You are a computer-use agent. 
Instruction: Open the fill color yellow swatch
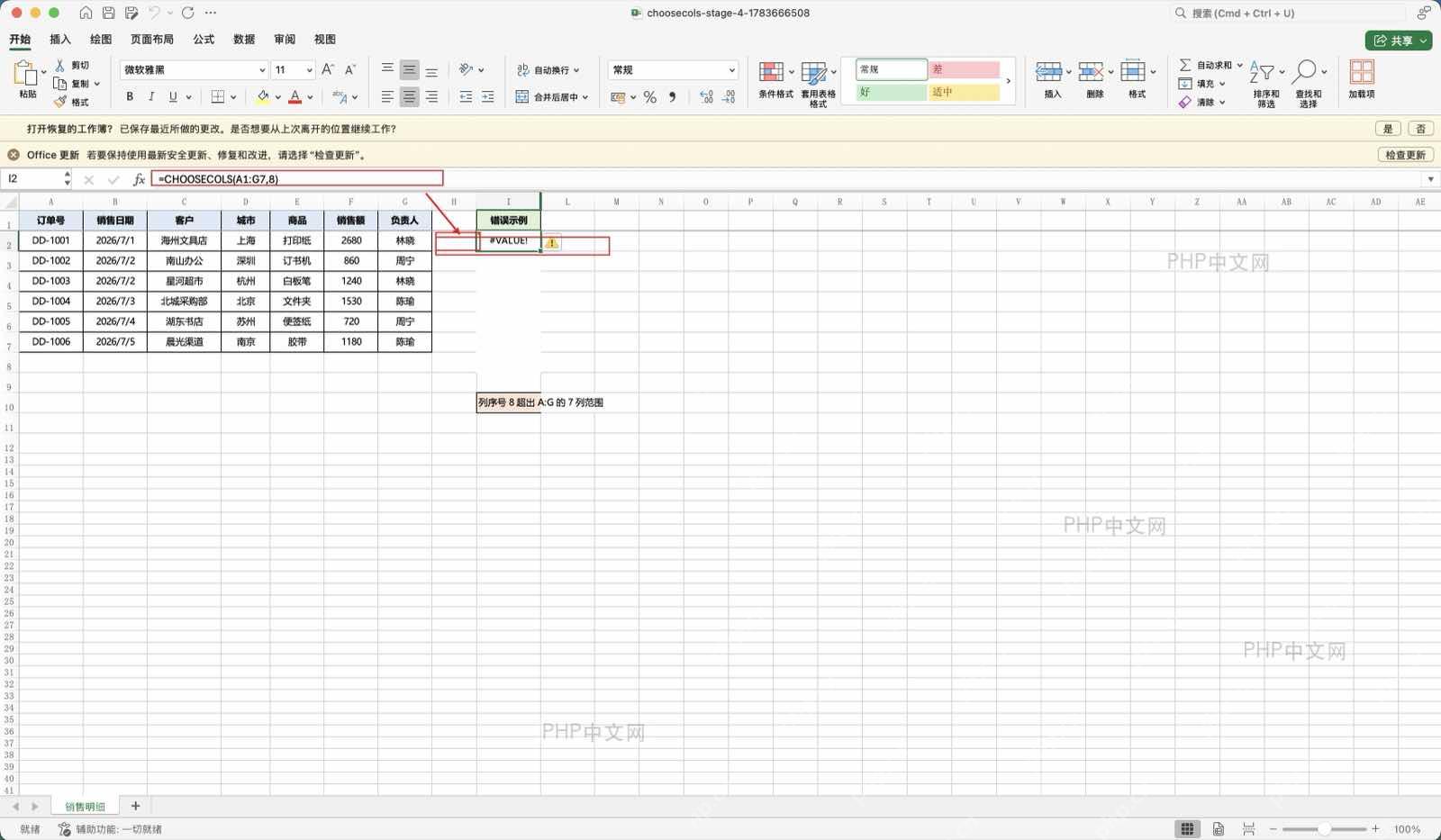tap(263, 96)
